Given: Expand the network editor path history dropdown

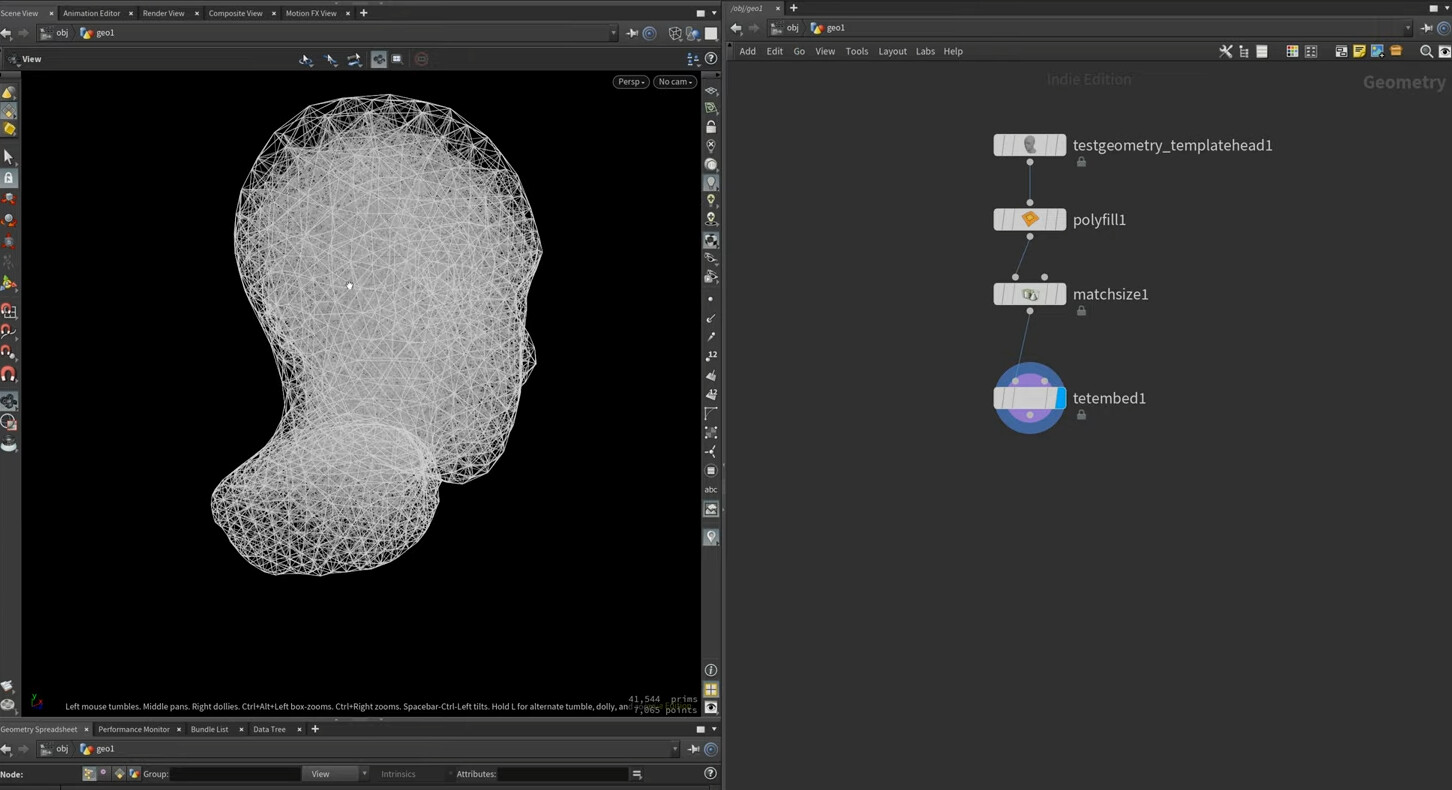Looking at the screenshot, I should point(1408,28).
